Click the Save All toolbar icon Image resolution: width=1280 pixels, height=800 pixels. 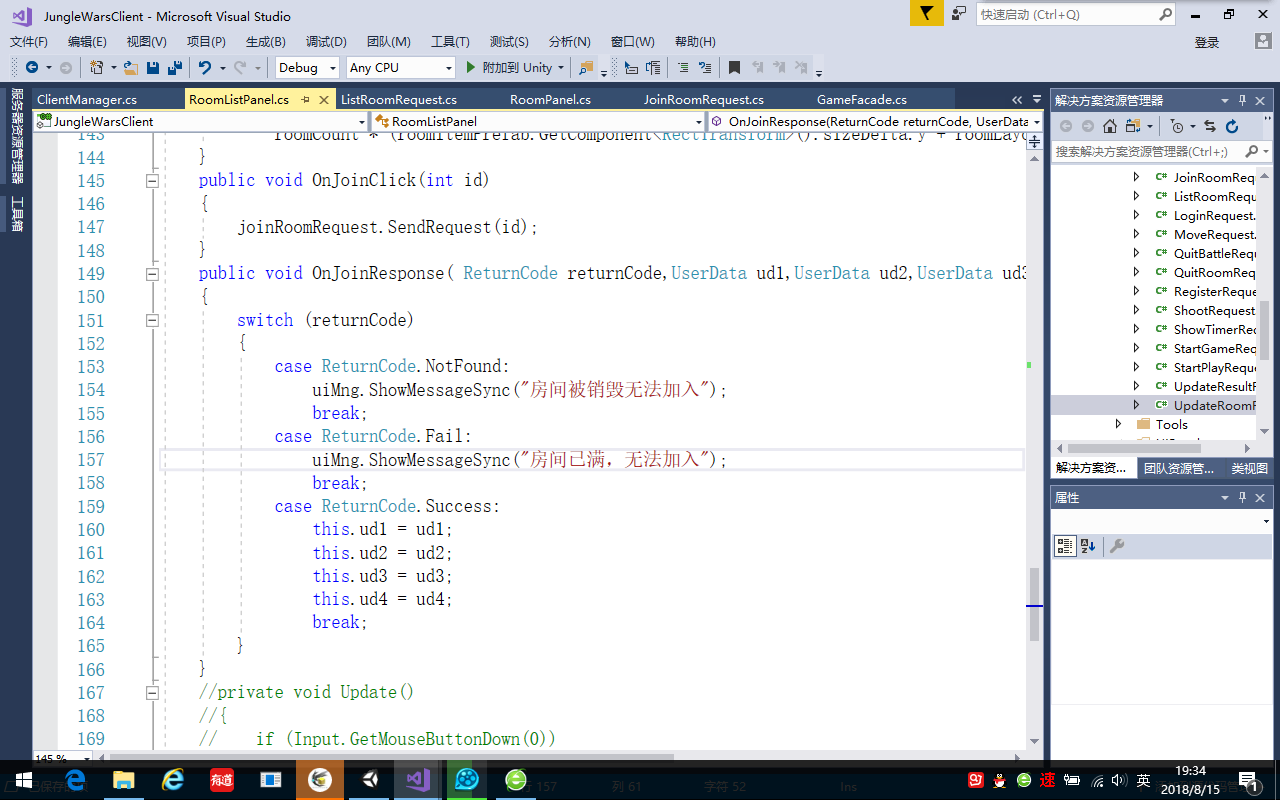point(175,68)
